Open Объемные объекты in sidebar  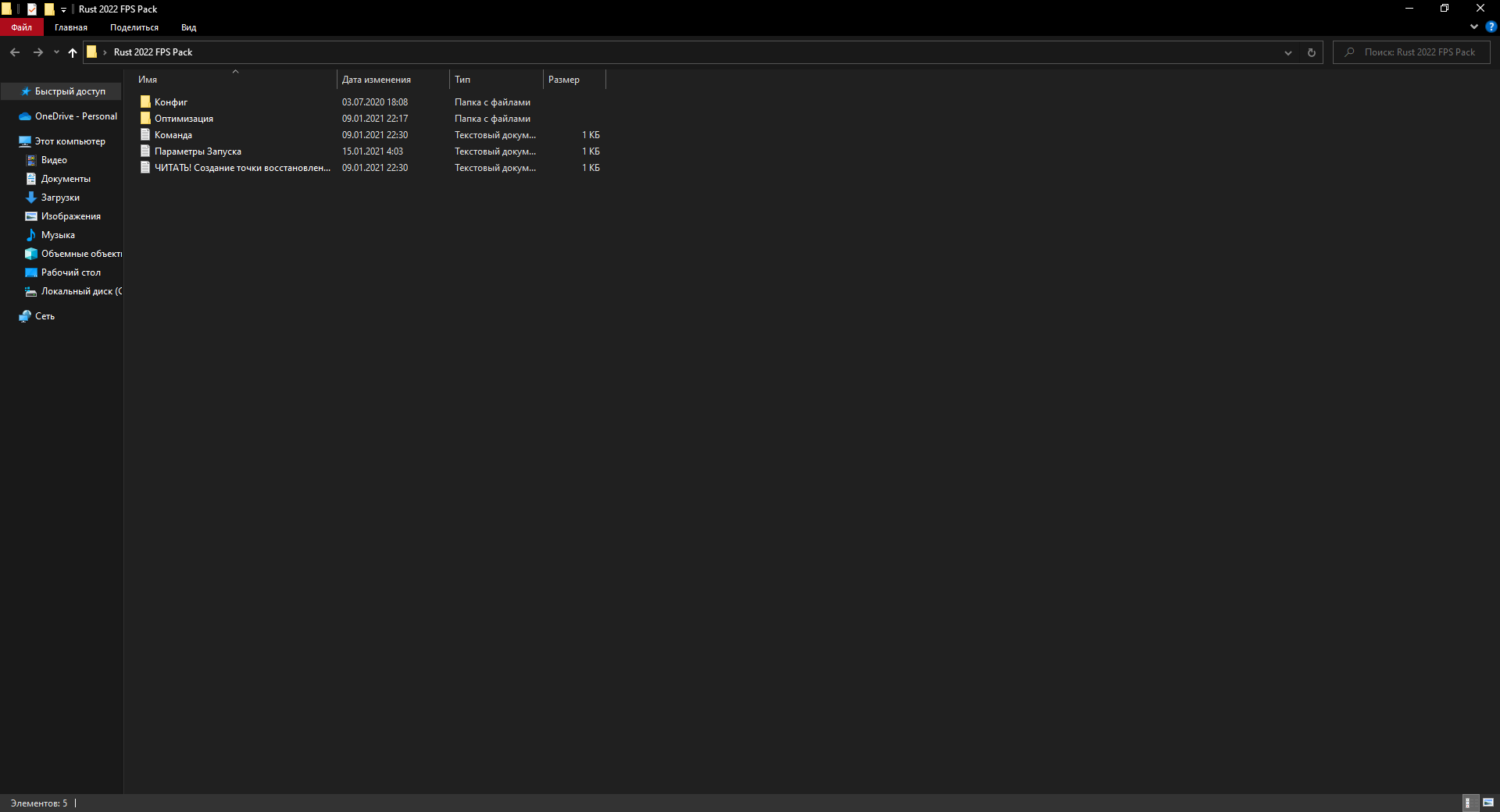(x=73, y=254)
